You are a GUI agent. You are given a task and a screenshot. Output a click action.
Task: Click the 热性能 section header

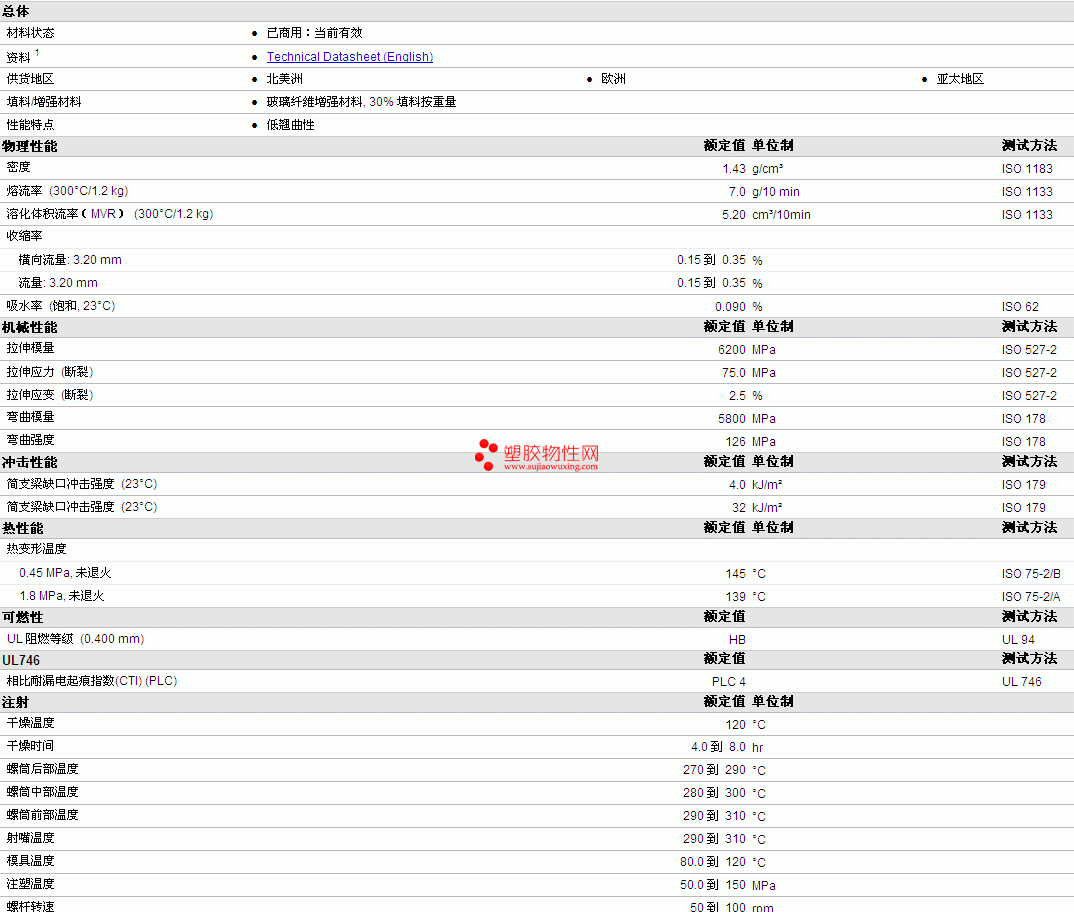(23, 528)
